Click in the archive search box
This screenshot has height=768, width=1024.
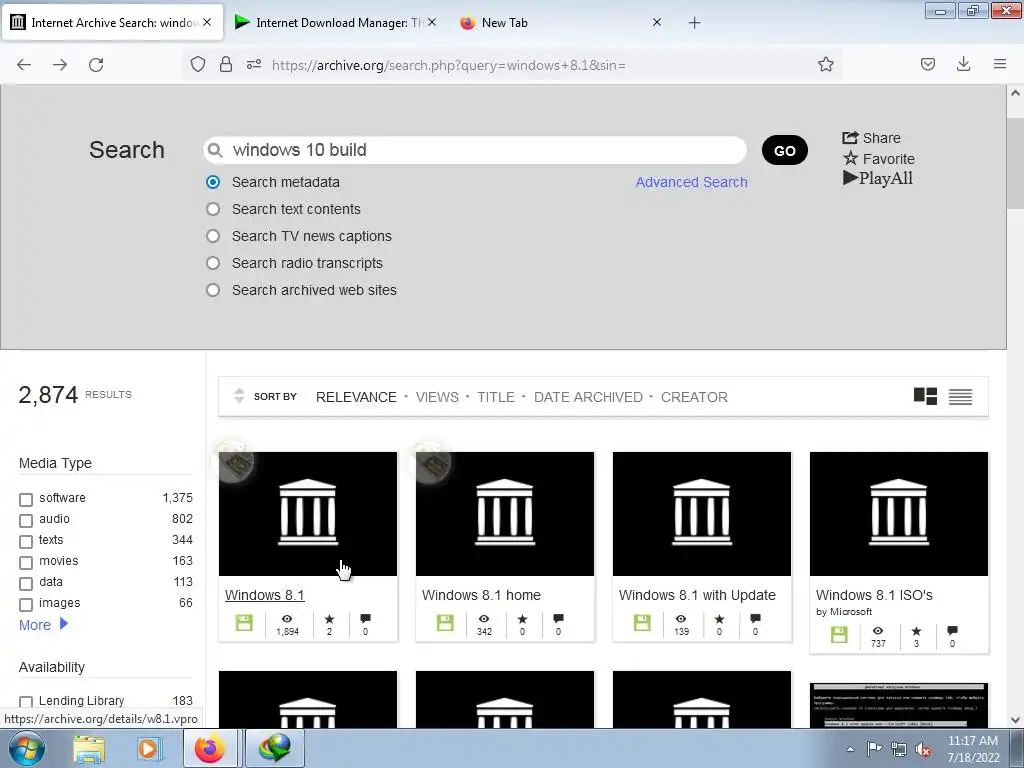(475, 150)
